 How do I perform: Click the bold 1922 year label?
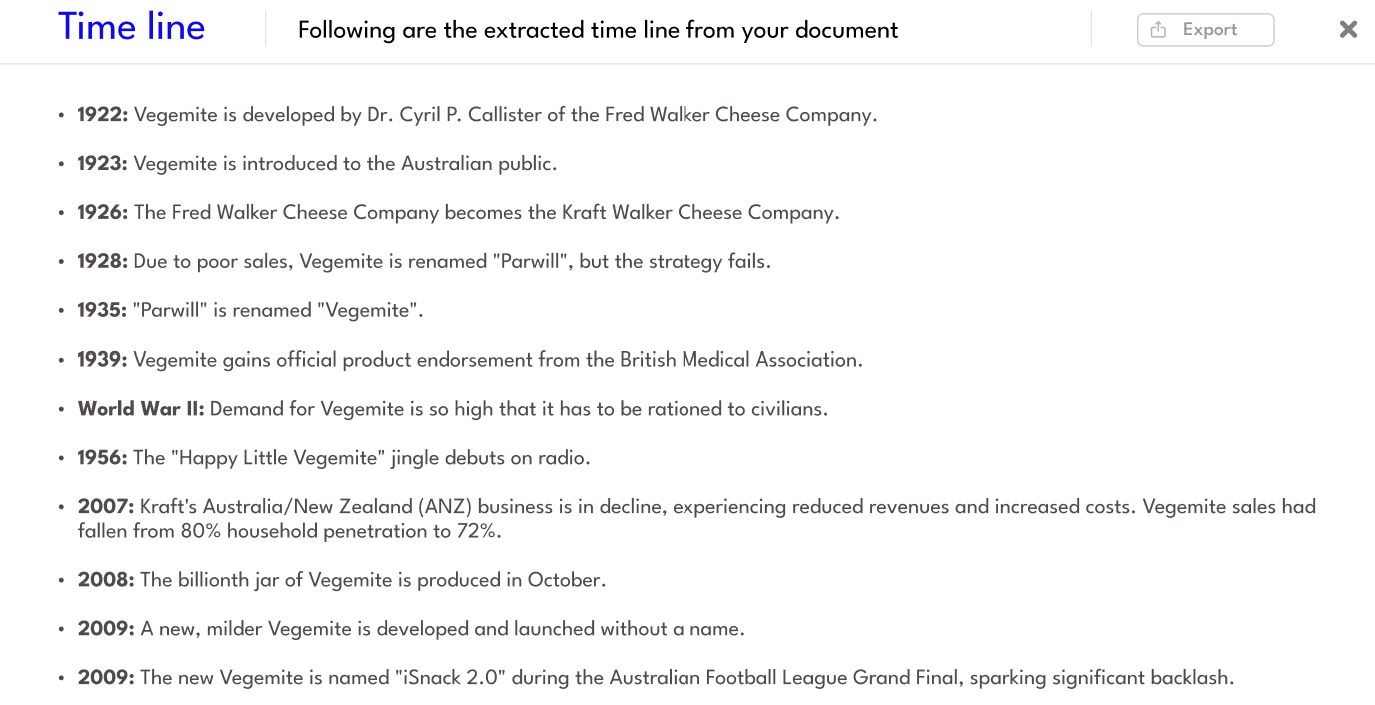102,115
